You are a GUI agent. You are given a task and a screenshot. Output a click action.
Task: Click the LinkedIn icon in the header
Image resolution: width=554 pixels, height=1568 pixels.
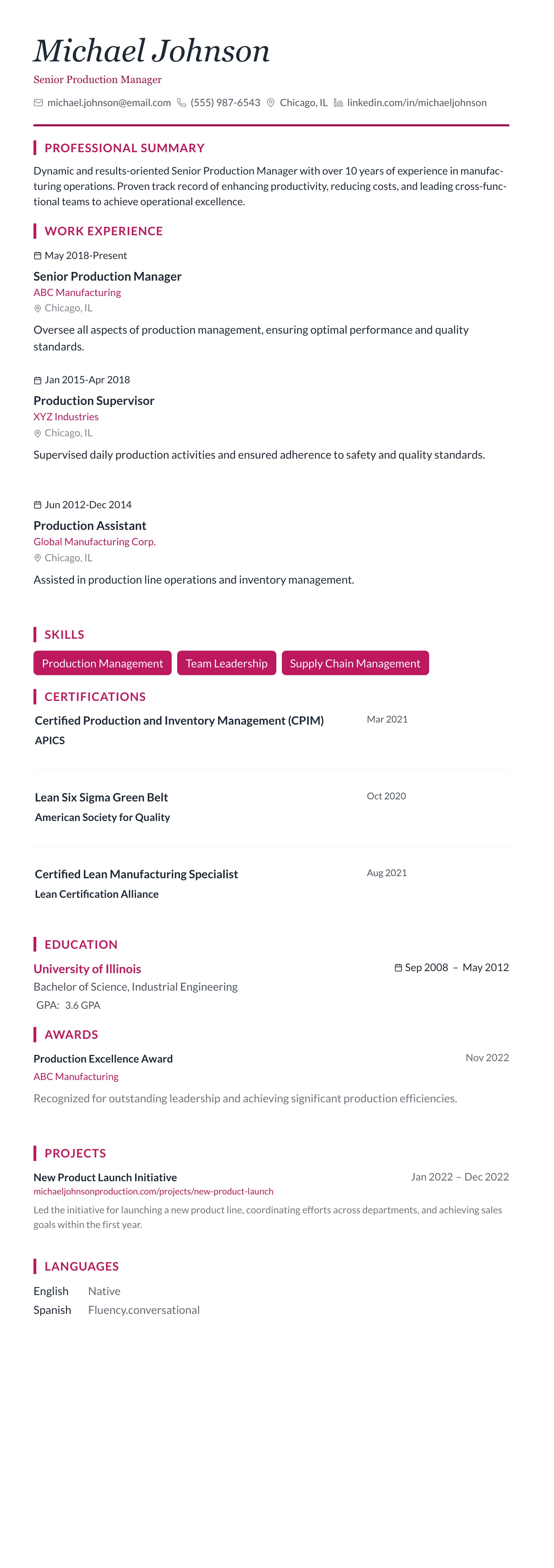click(338, 103)
